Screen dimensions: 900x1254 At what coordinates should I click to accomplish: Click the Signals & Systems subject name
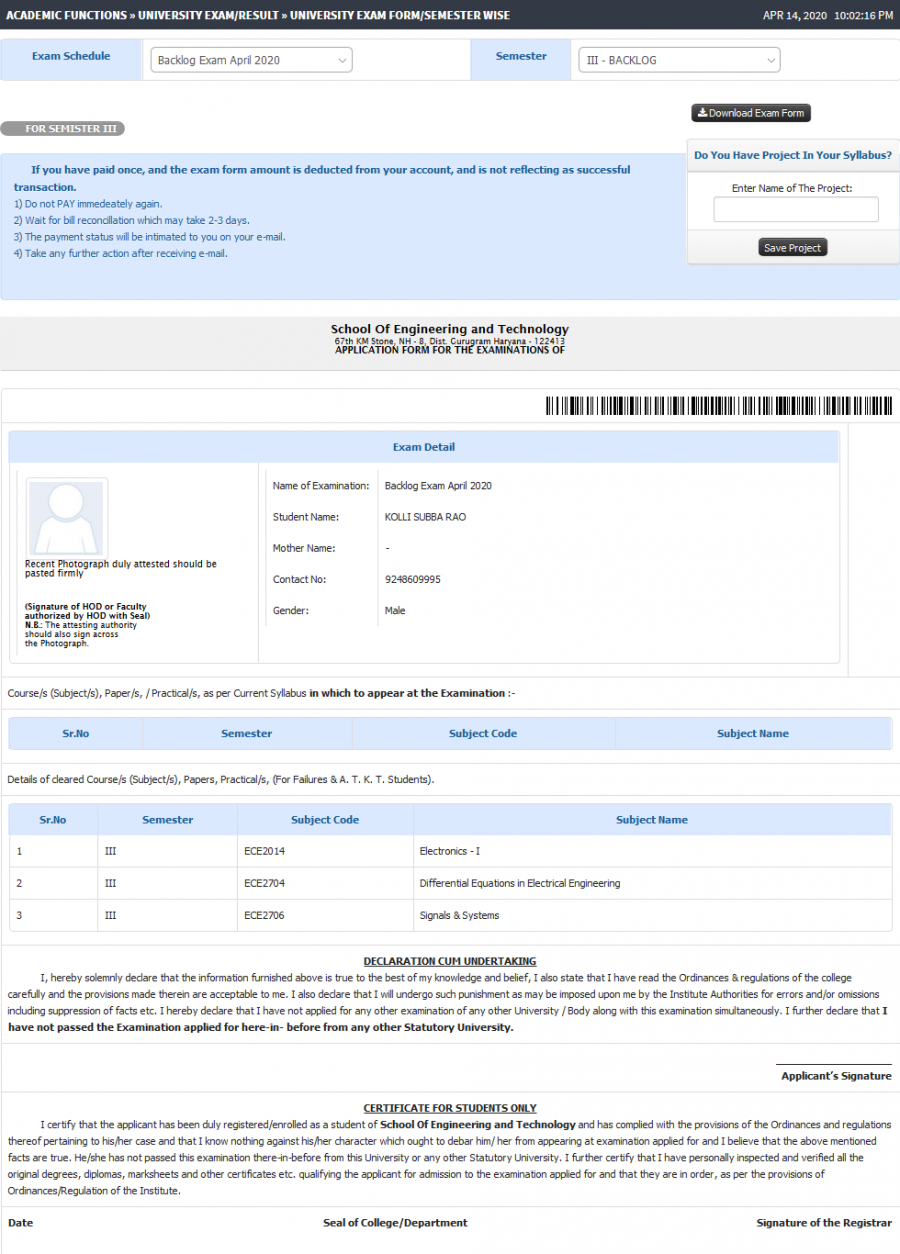[459, 915]
